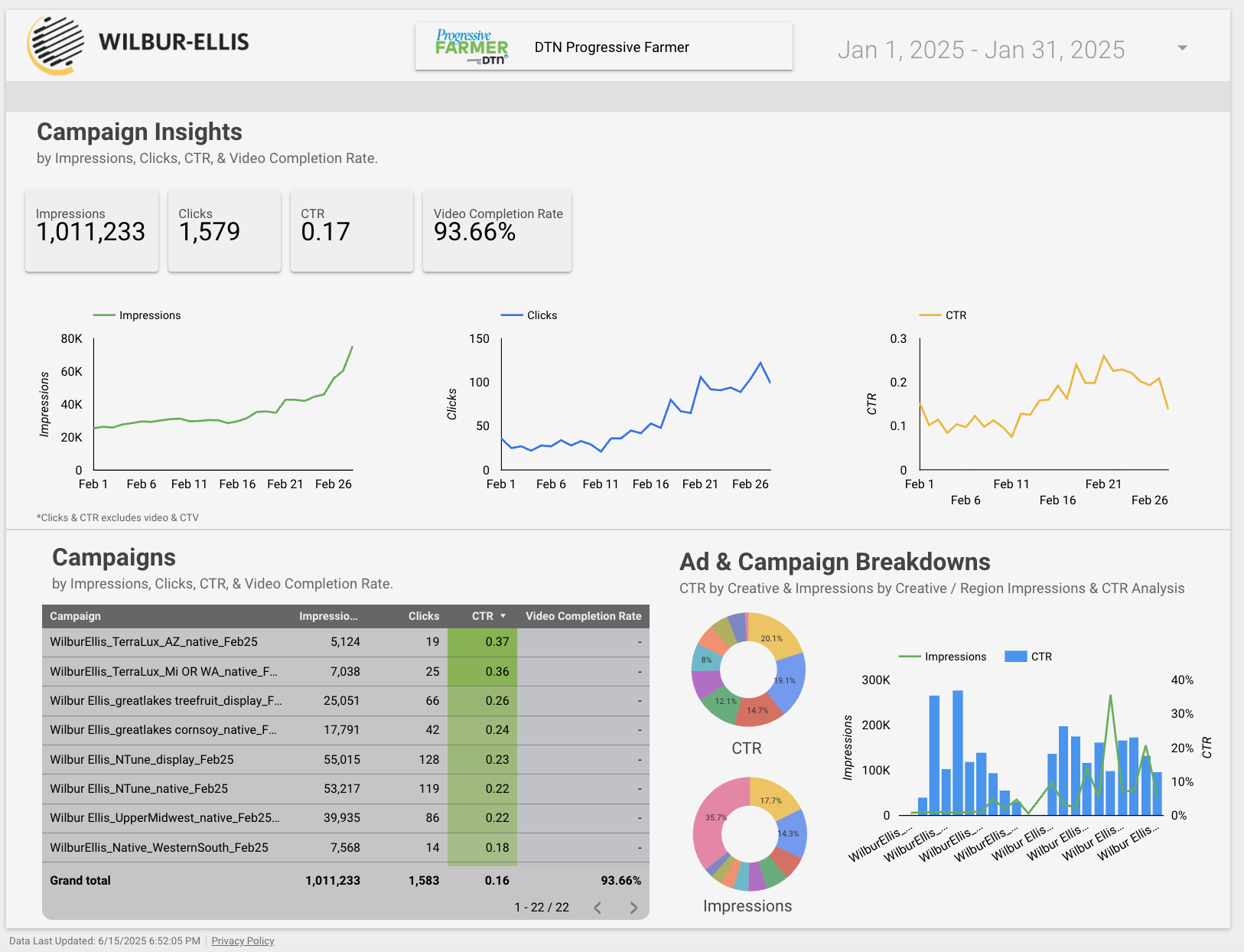Screen dimensions: 1244x952
Task: Select the WilburEllis_TerraLux_AZ_native_Feb25 row
Action: [x=346, y=642]
